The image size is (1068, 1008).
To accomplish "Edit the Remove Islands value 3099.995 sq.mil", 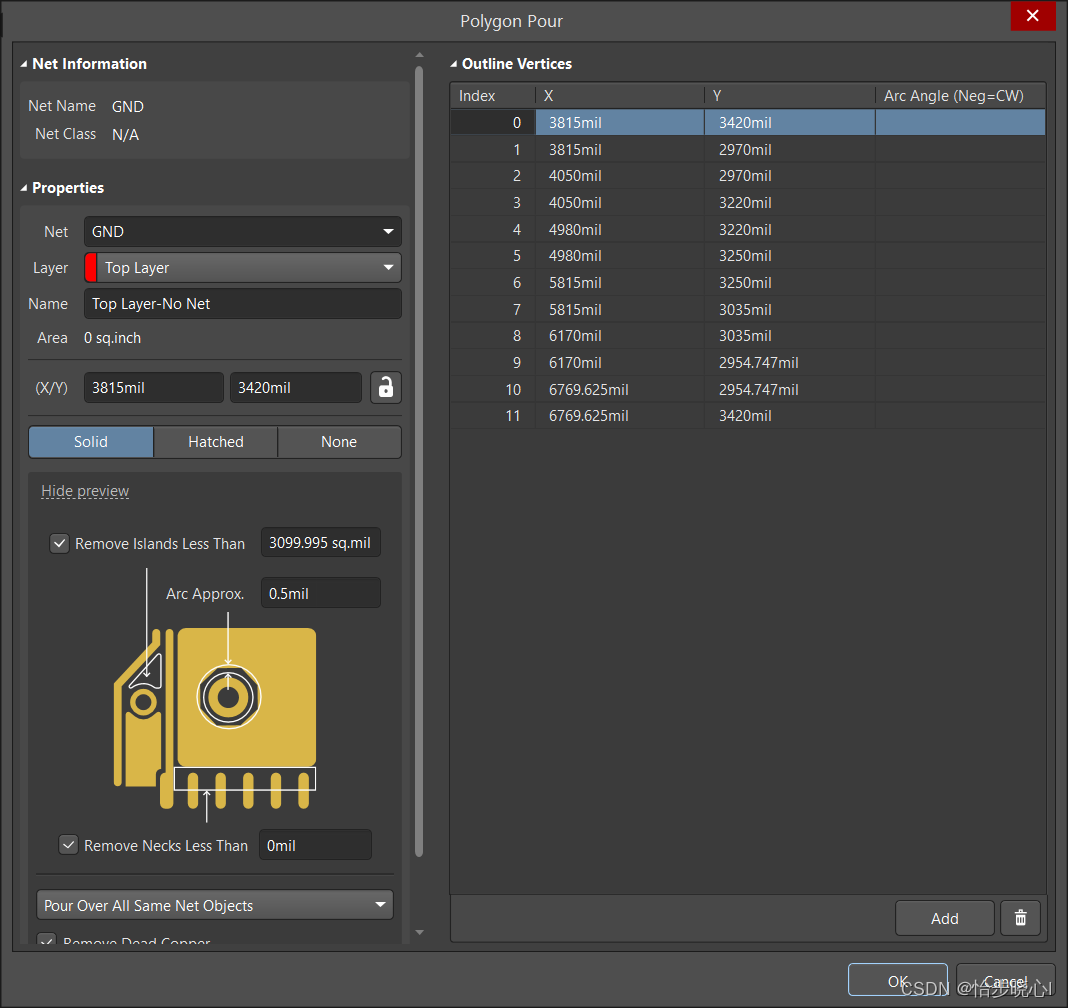I will coord(321,543).
